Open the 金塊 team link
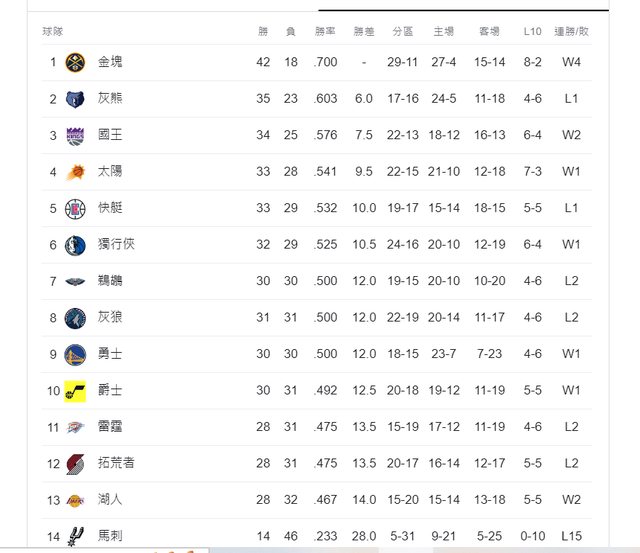This screenshot has height=553, width=640. tap(110, 62)
